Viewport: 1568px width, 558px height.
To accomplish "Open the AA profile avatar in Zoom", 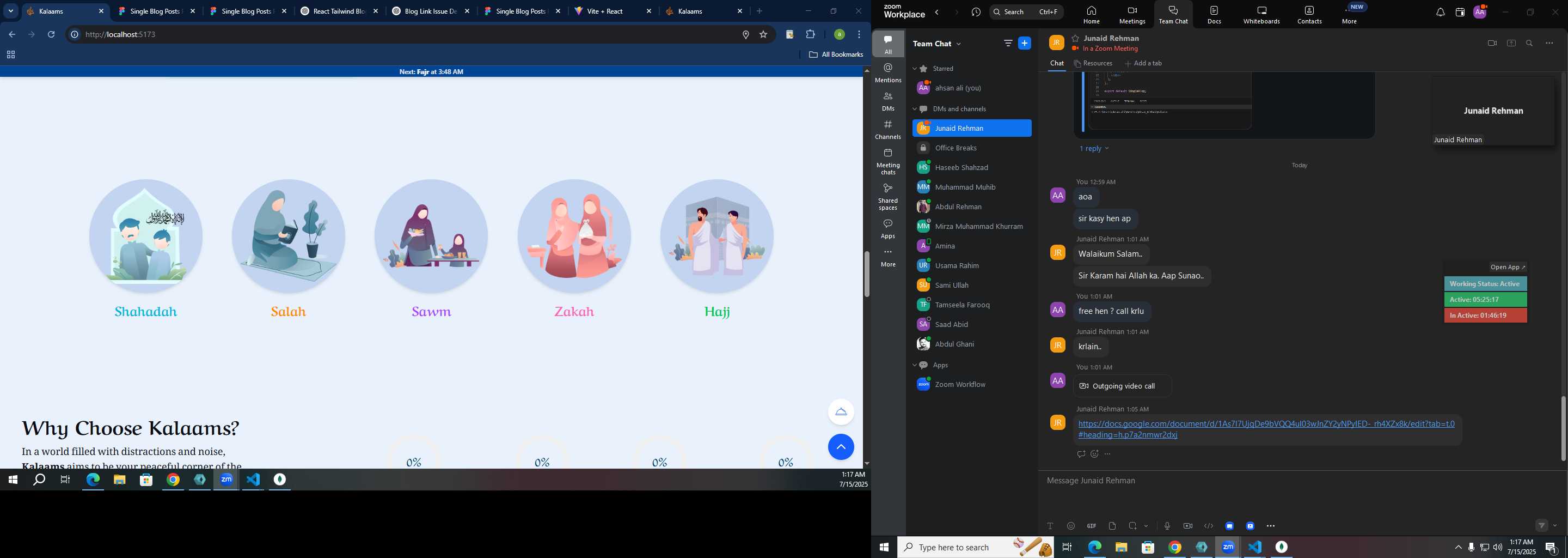I will click(x=1480, y=11).
